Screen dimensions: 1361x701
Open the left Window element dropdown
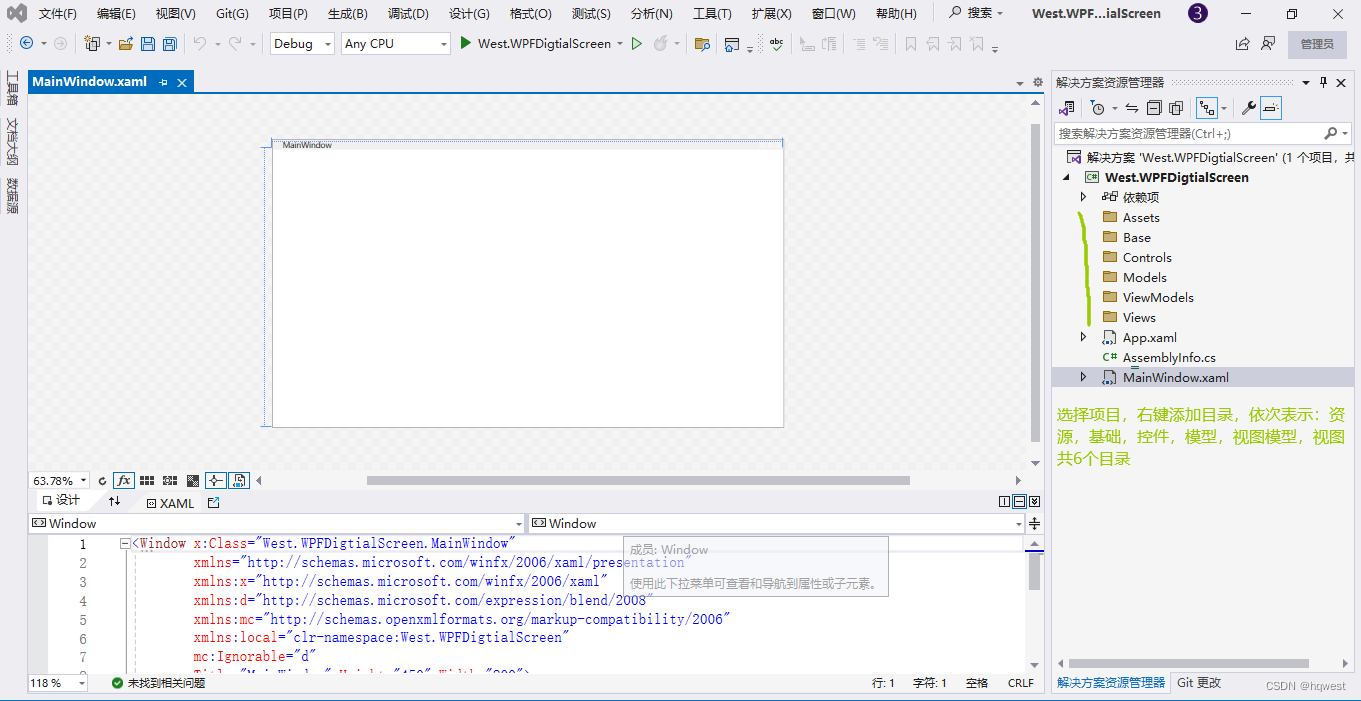(x=276, y=524)
